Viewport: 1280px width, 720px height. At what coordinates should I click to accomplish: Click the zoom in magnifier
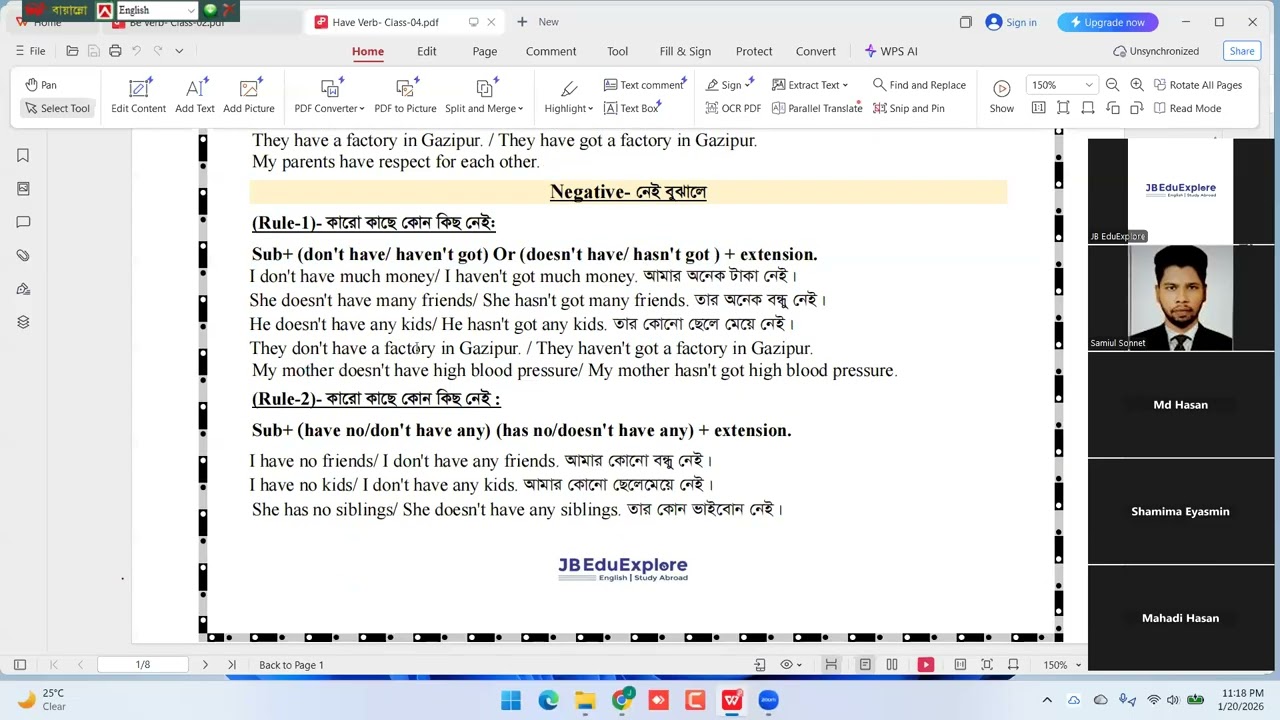pyautogui.click(x=1137, y=85)
